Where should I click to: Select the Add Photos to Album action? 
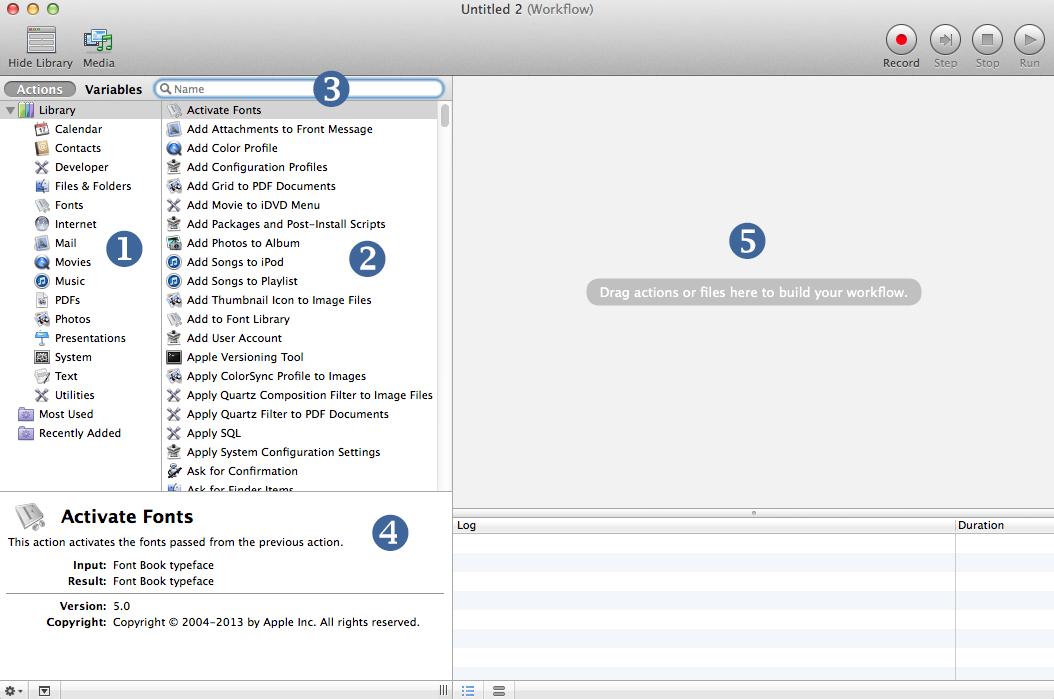[300, 243]
